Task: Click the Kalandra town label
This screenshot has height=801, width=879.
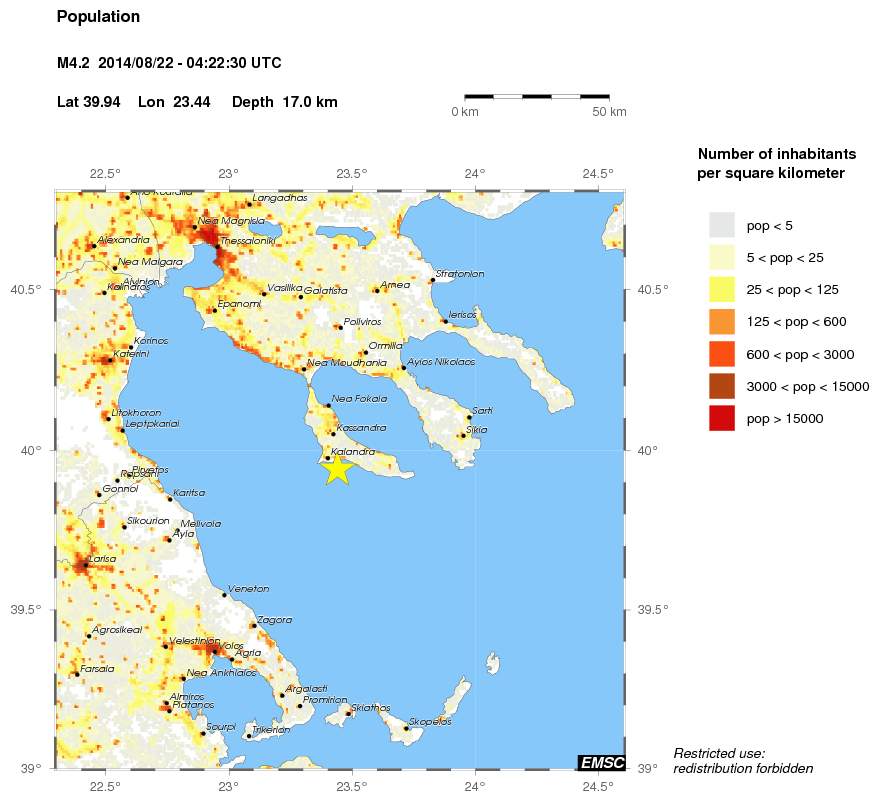Action: [x=353, y=451]
